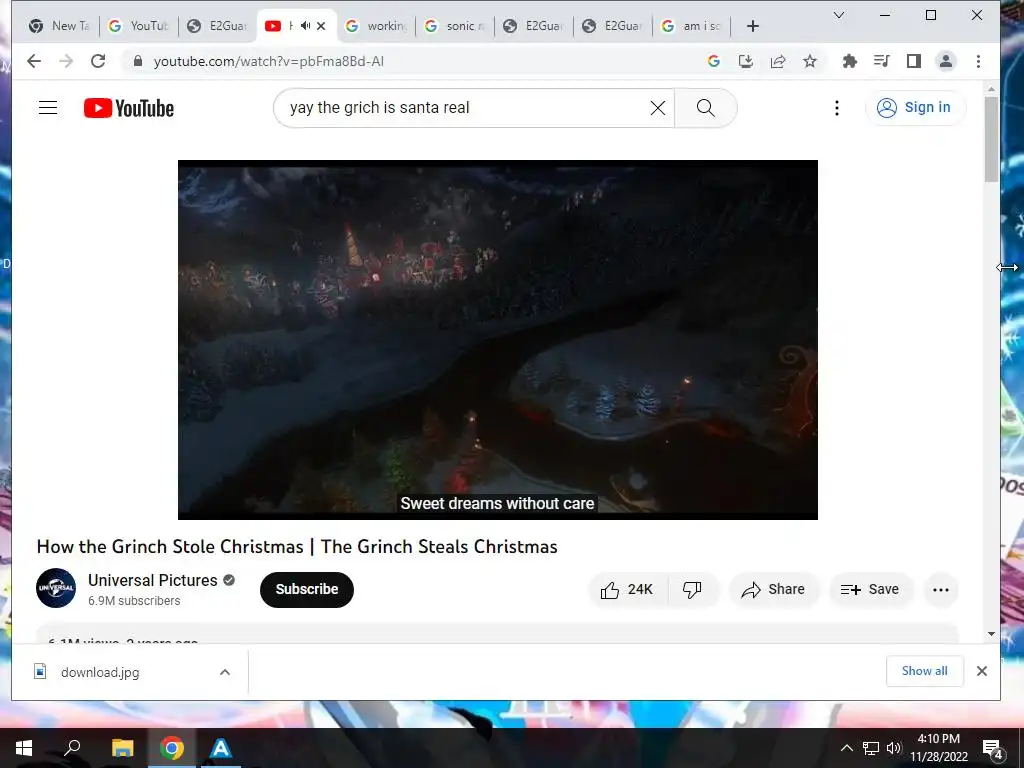Screen dimensions: 1024x768
Task: Open File Explorer from taskbar
Action: pyautogui.click(x=122, y=748)
